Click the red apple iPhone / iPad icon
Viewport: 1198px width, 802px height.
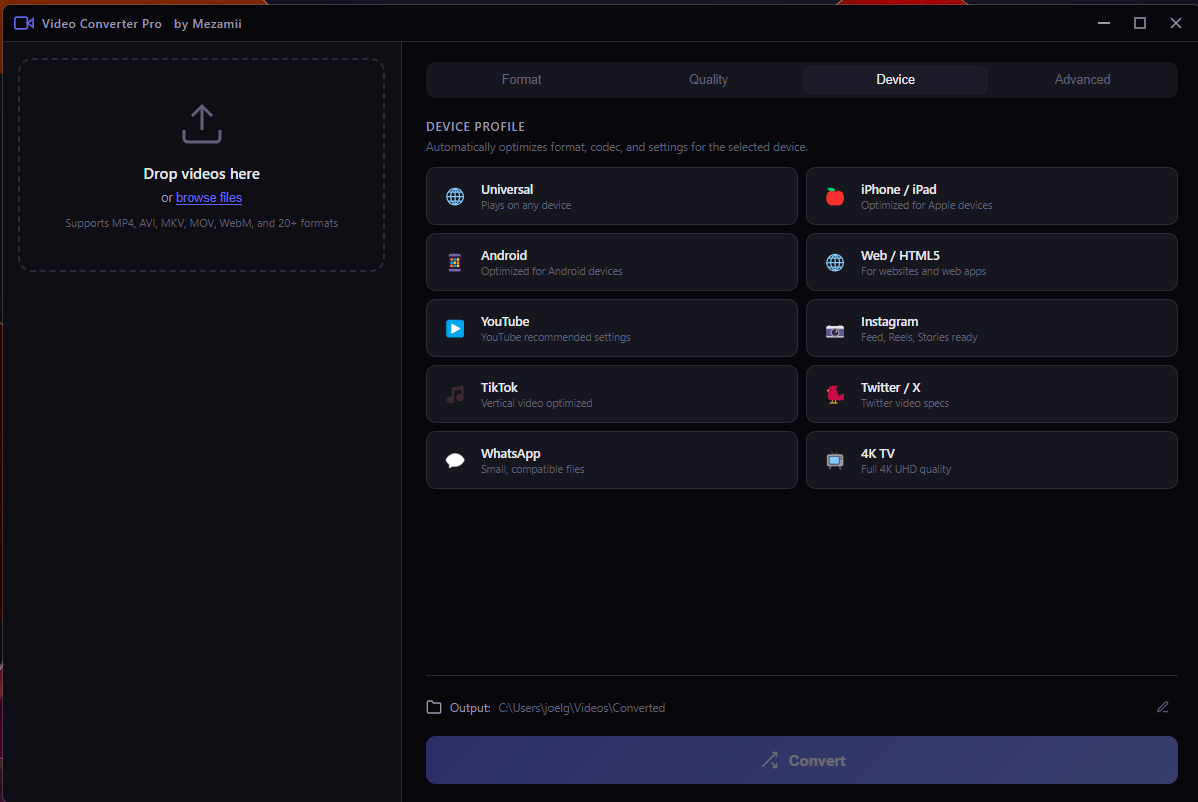pyautogui.click(x=835, y=196)
